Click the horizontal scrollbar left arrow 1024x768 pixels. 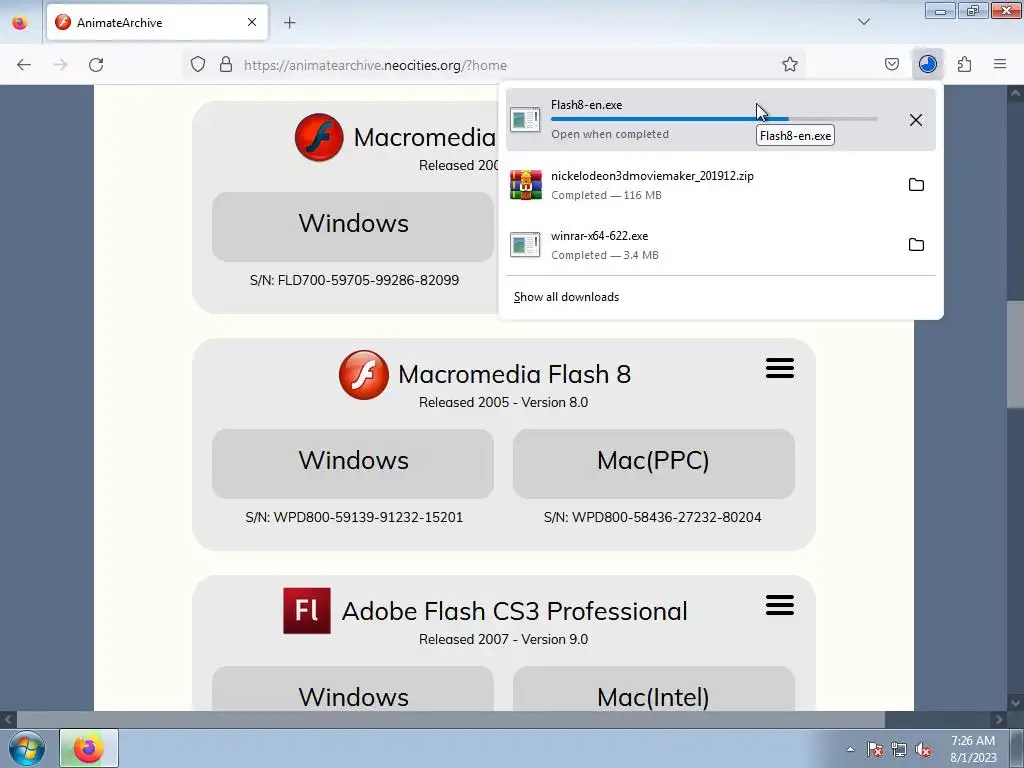click(x=8, y=720)
